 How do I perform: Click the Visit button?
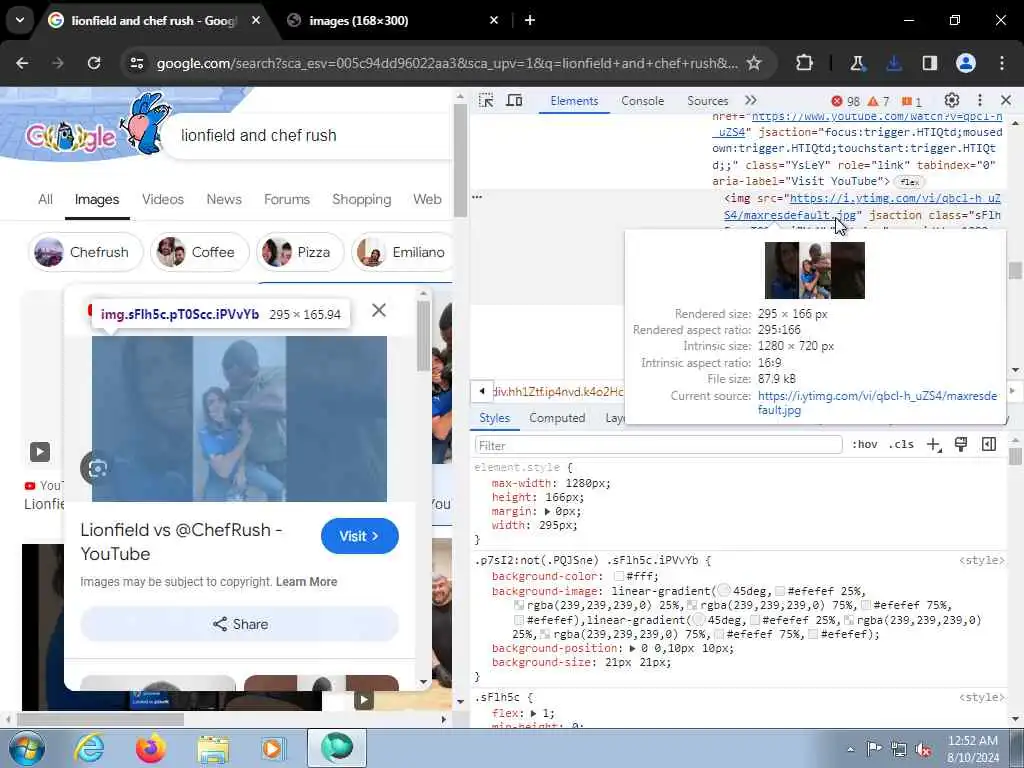point(359,536)
